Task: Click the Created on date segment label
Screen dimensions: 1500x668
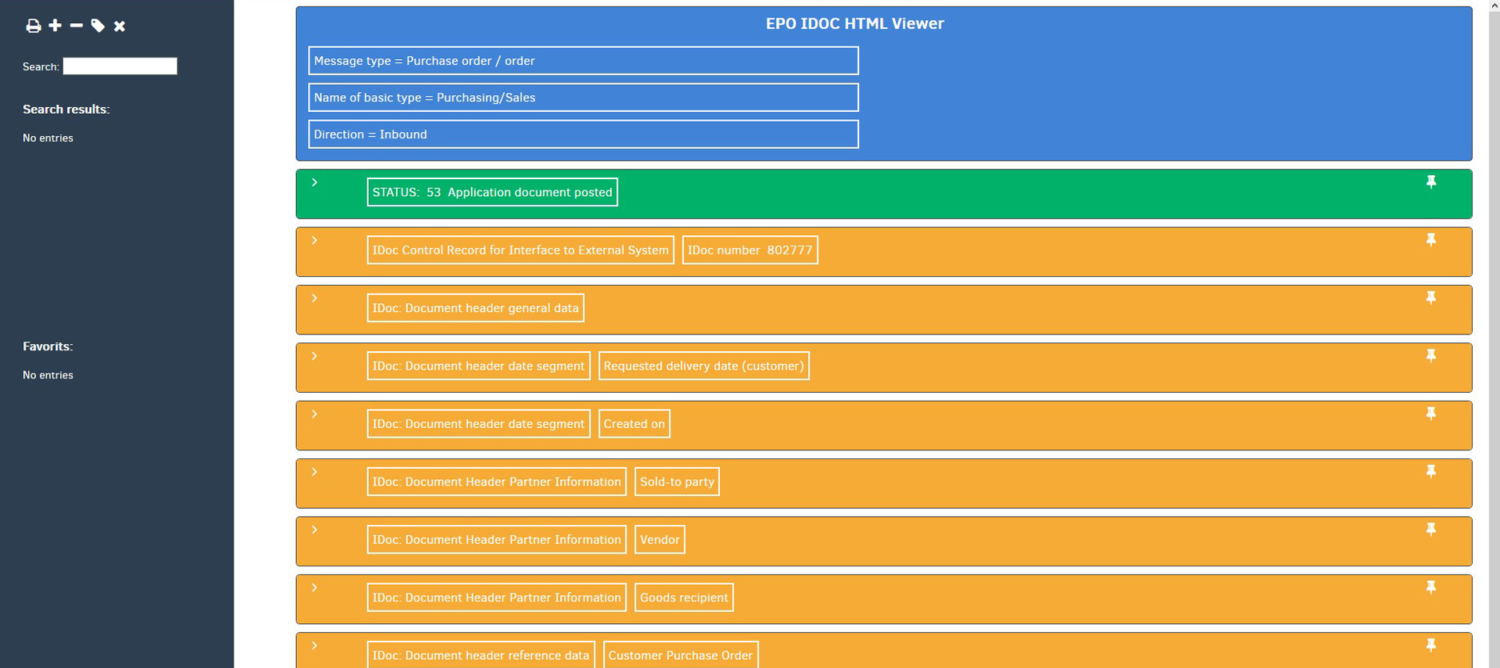Action: (633, 423)
